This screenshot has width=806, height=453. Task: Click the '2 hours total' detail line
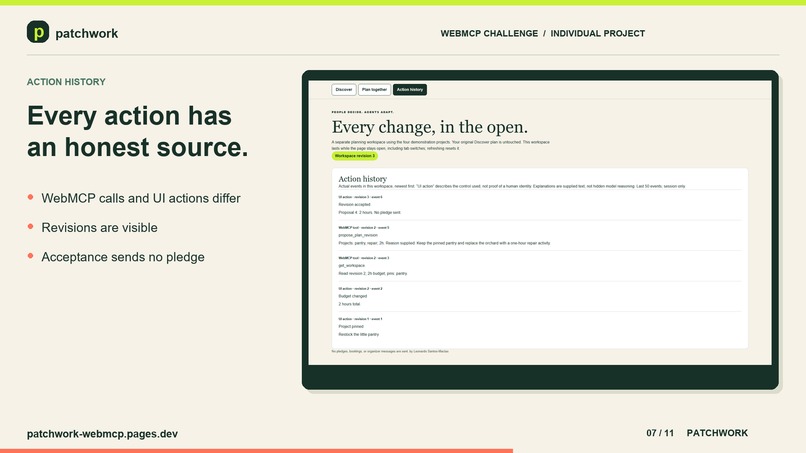[x=349, y=304]
